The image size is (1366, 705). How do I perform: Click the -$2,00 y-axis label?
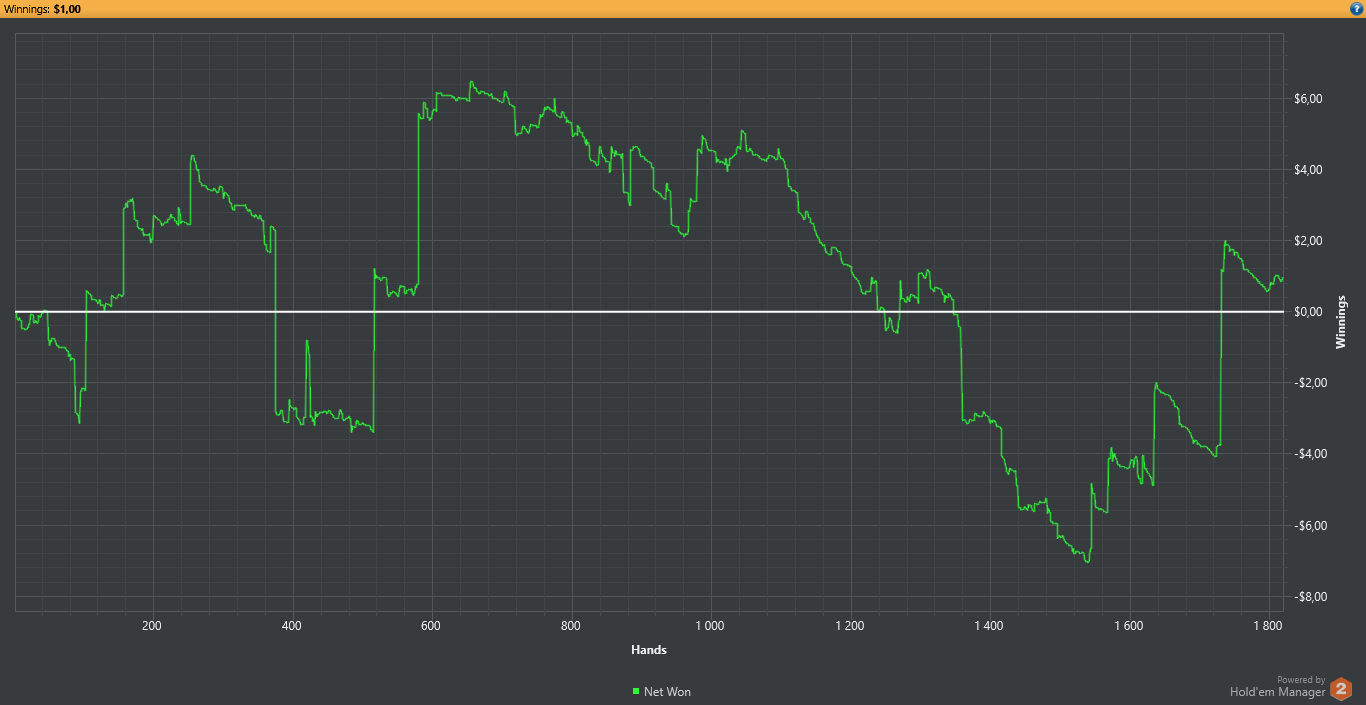(x=1307, y=383)
